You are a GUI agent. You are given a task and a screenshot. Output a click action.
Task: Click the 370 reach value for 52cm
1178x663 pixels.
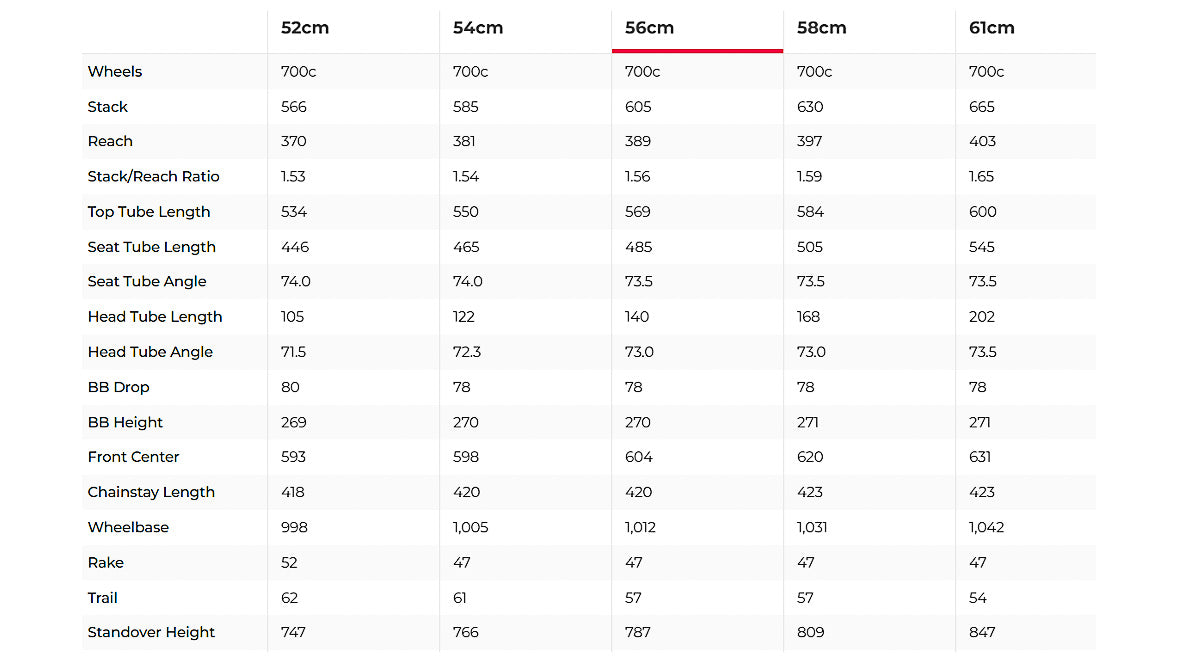point(294,142)
